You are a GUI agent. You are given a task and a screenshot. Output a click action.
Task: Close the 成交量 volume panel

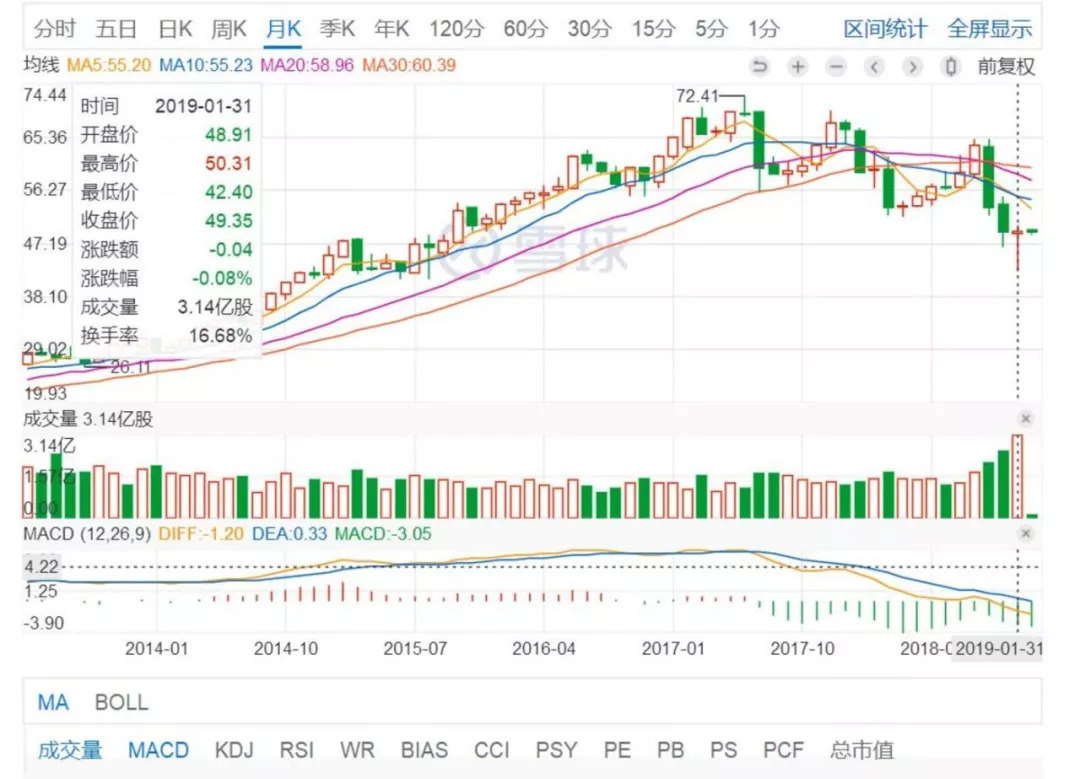pos(1025,419)
